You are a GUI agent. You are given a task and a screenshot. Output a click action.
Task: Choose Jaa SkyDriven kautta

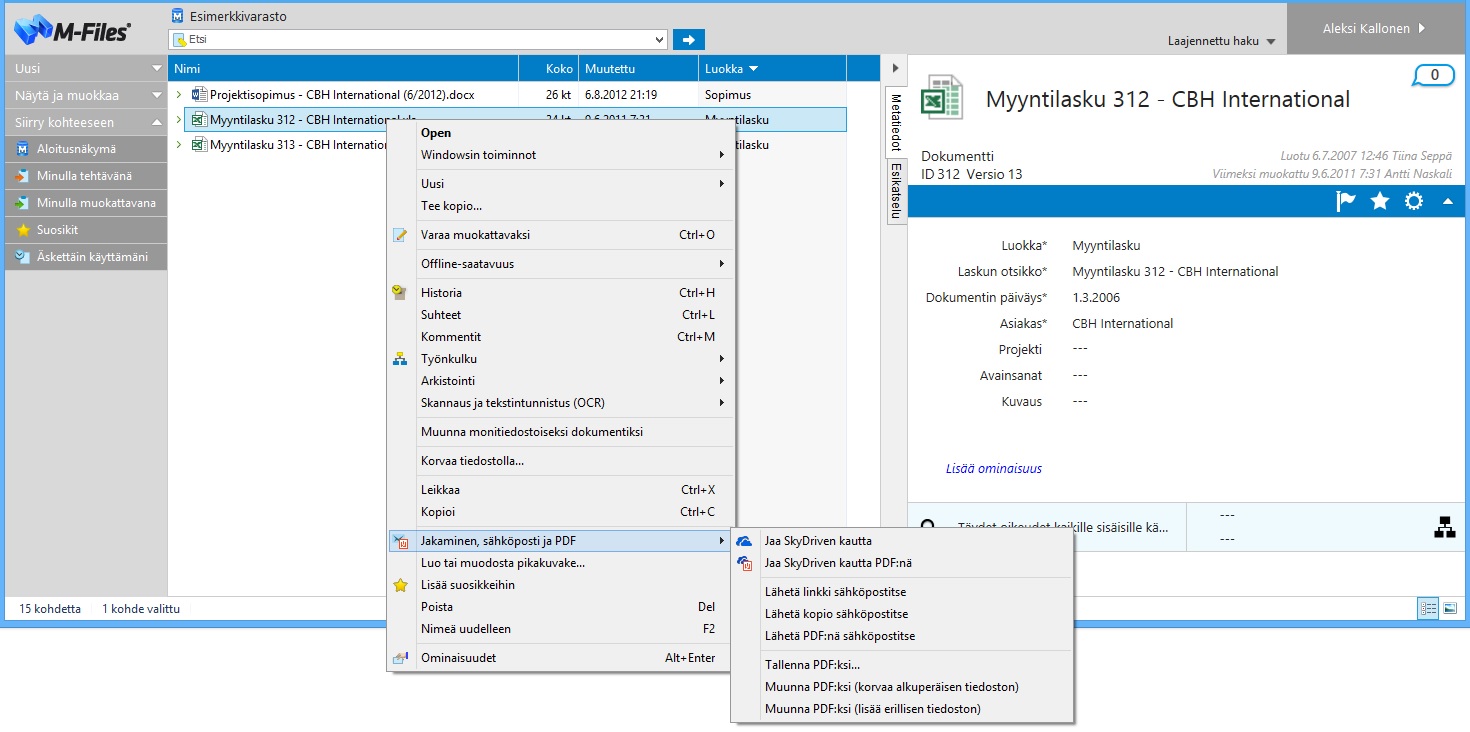click(x=903, y=541)
